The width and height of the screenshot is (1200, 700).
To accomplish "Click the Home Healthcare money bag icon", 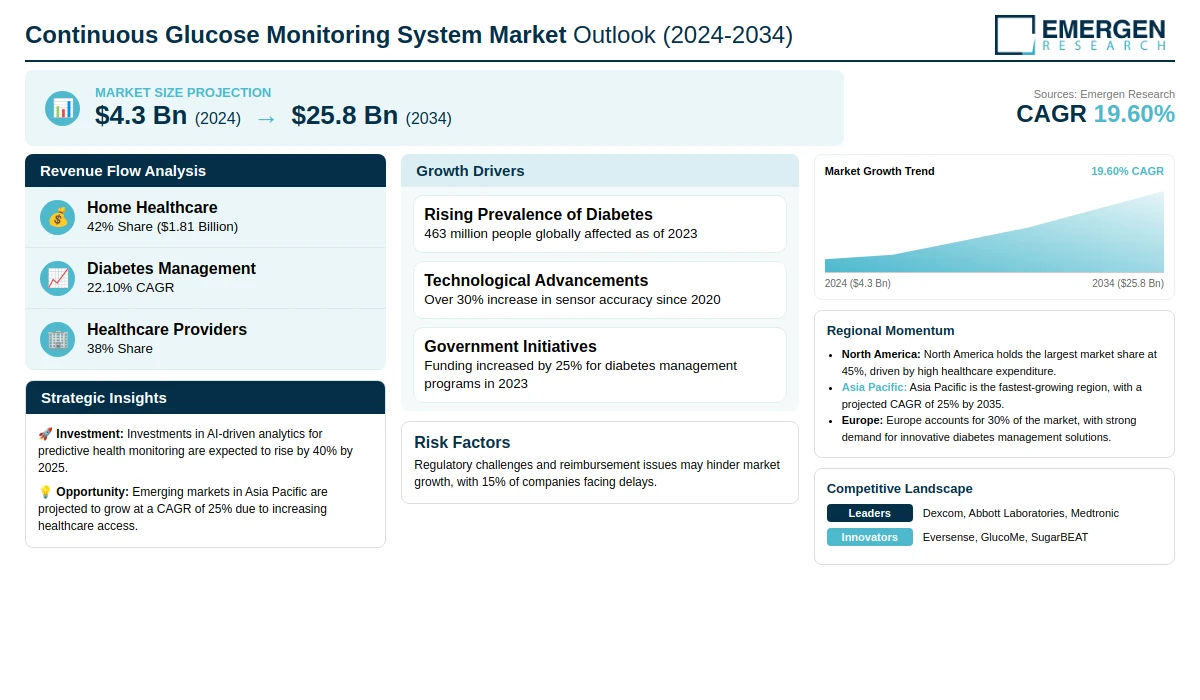I will click(58, 217).
